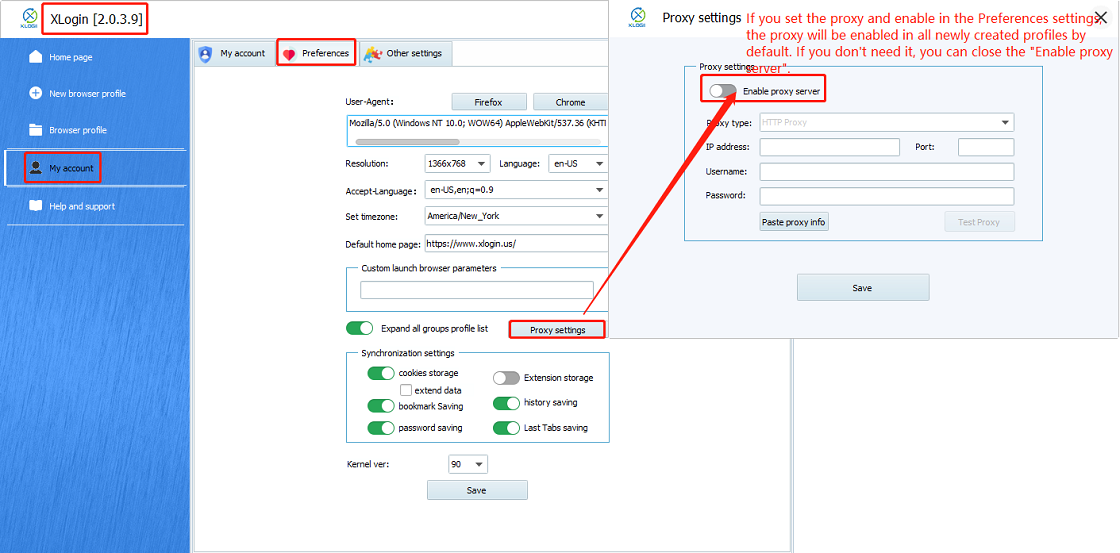Open the Proxy type dropdown
Viewport: 1120px width, 553px height.
click(x=887, y=122)
